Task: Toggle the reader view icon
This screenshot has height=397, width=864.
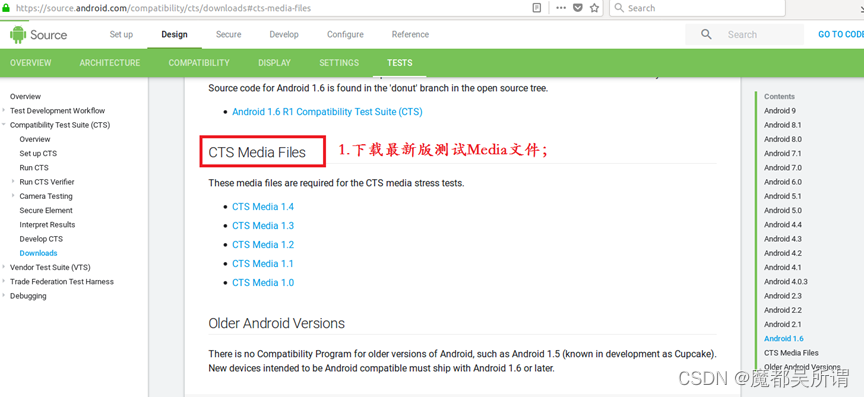Action: (x=537, y=8)
